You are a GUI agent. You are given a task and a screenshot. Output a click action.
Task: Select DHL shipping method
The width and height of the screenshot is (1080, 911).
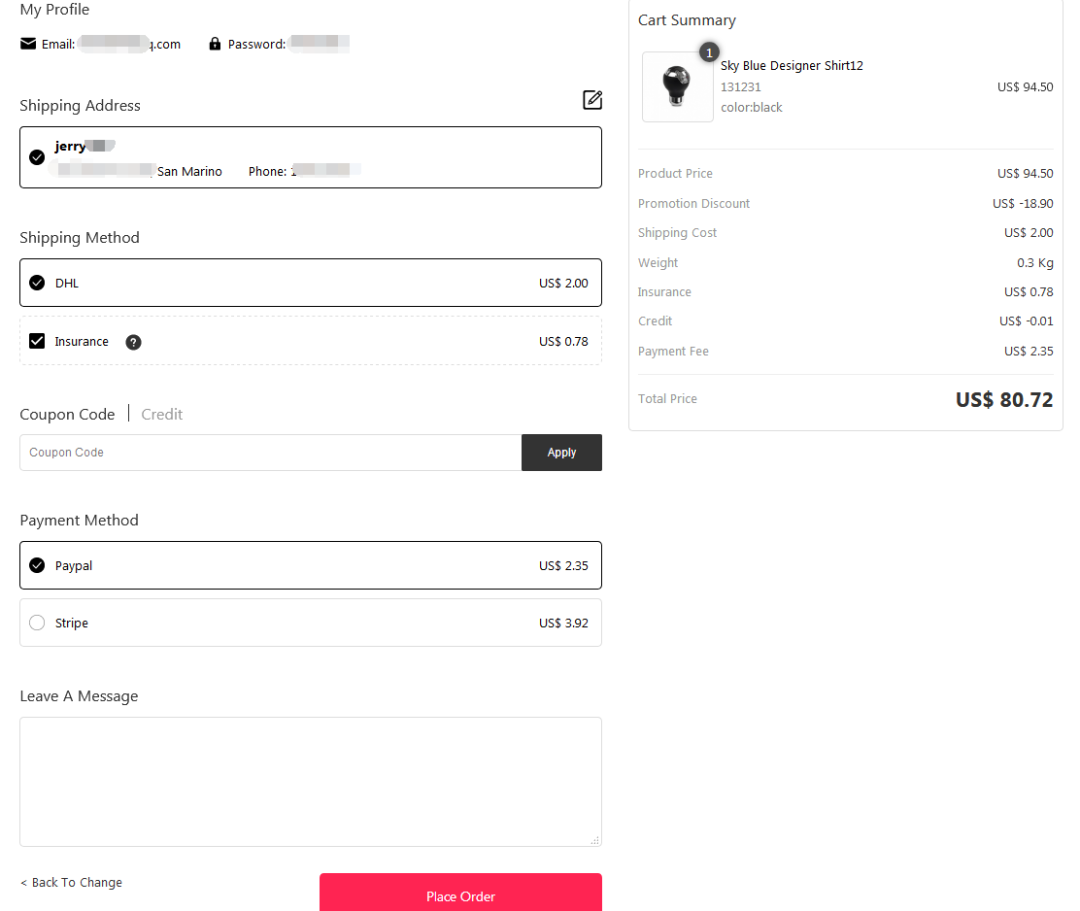(x=311, y=283)
